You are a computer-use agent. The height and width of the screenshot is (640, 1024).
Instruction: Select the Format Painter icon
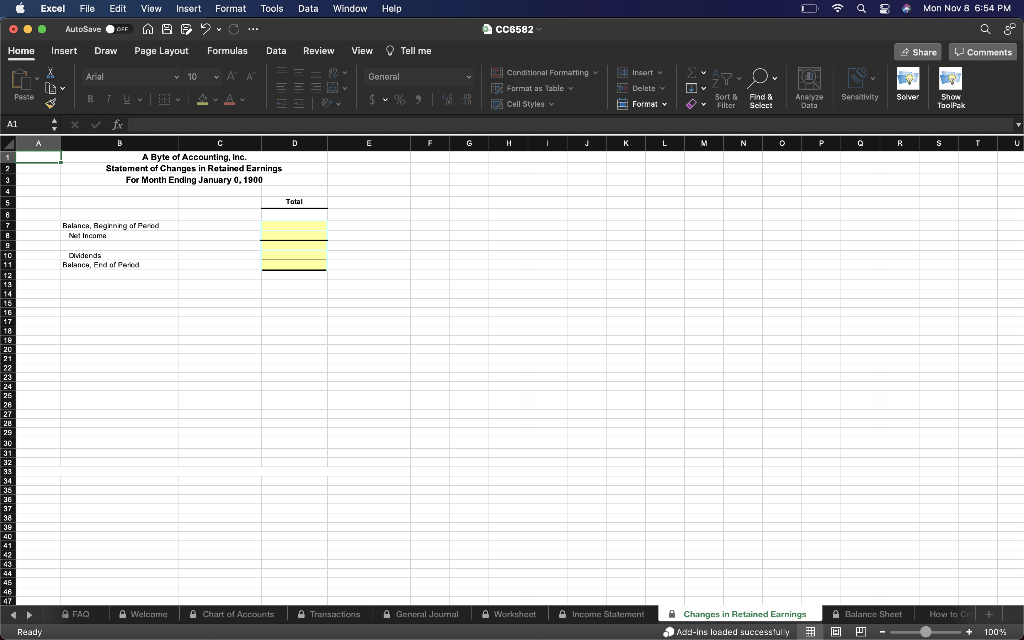tap(49, 102)
